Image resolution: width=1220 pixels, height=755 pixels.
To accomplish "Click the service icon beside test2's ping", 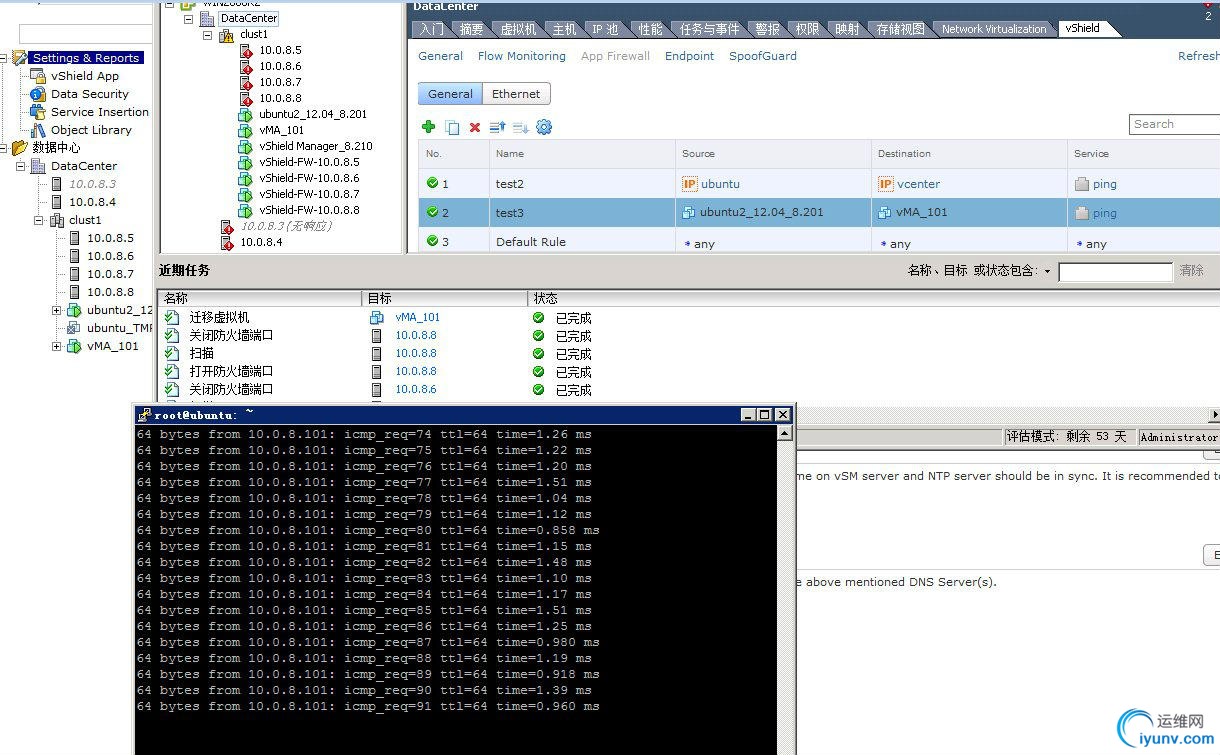I will click(1081, 184).
